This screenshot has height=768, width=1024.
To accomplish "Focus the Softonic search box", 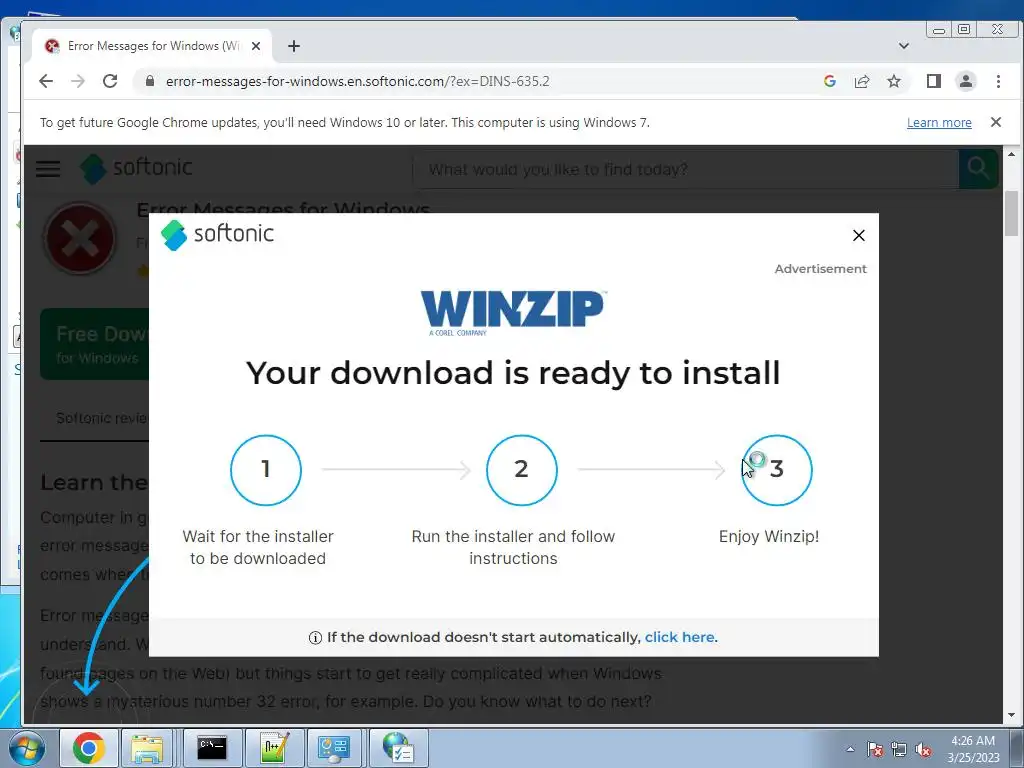I will click(686, 170).
